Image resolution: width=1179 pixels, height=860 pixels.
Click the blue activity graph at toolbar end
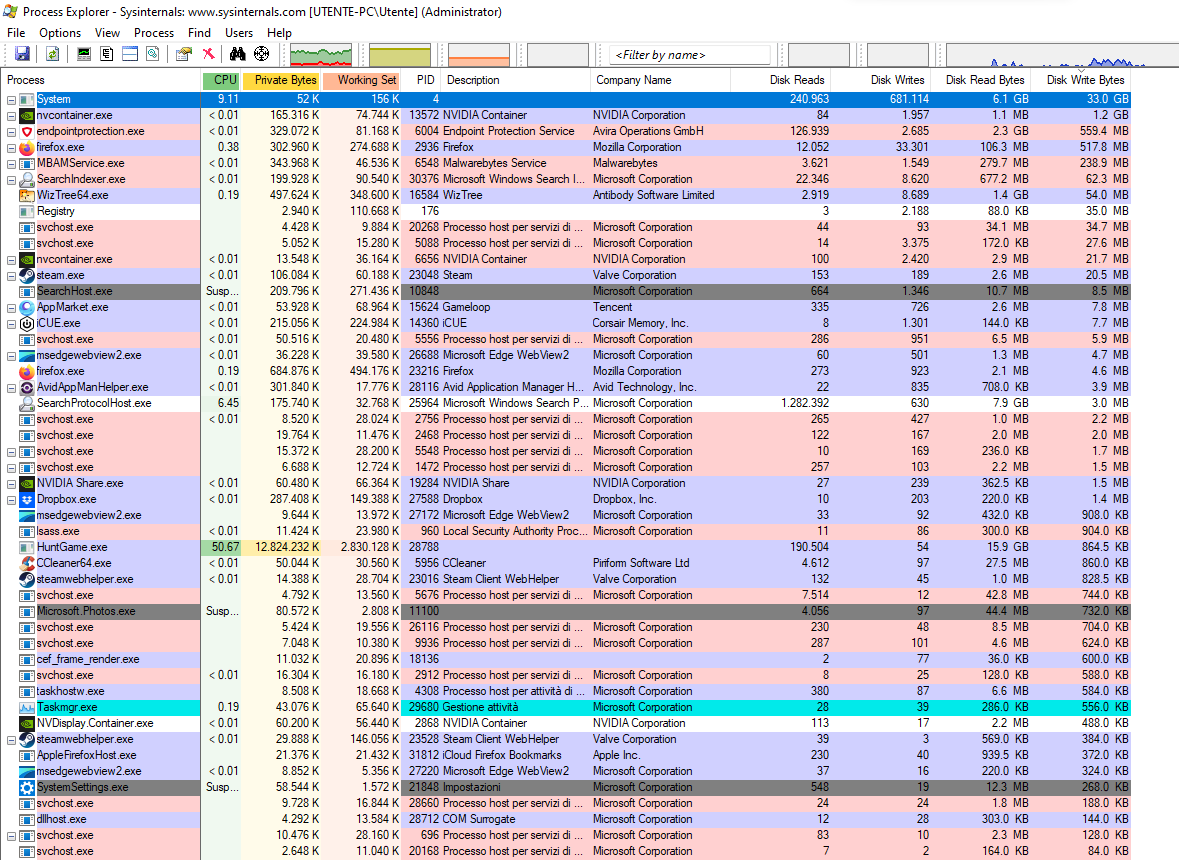tap(1062, 55)
